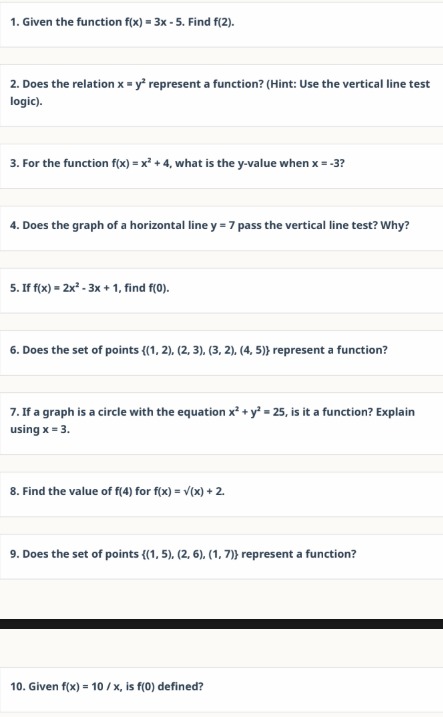
Task: Open question 8 about f(4)
Action: click(221, 494)
